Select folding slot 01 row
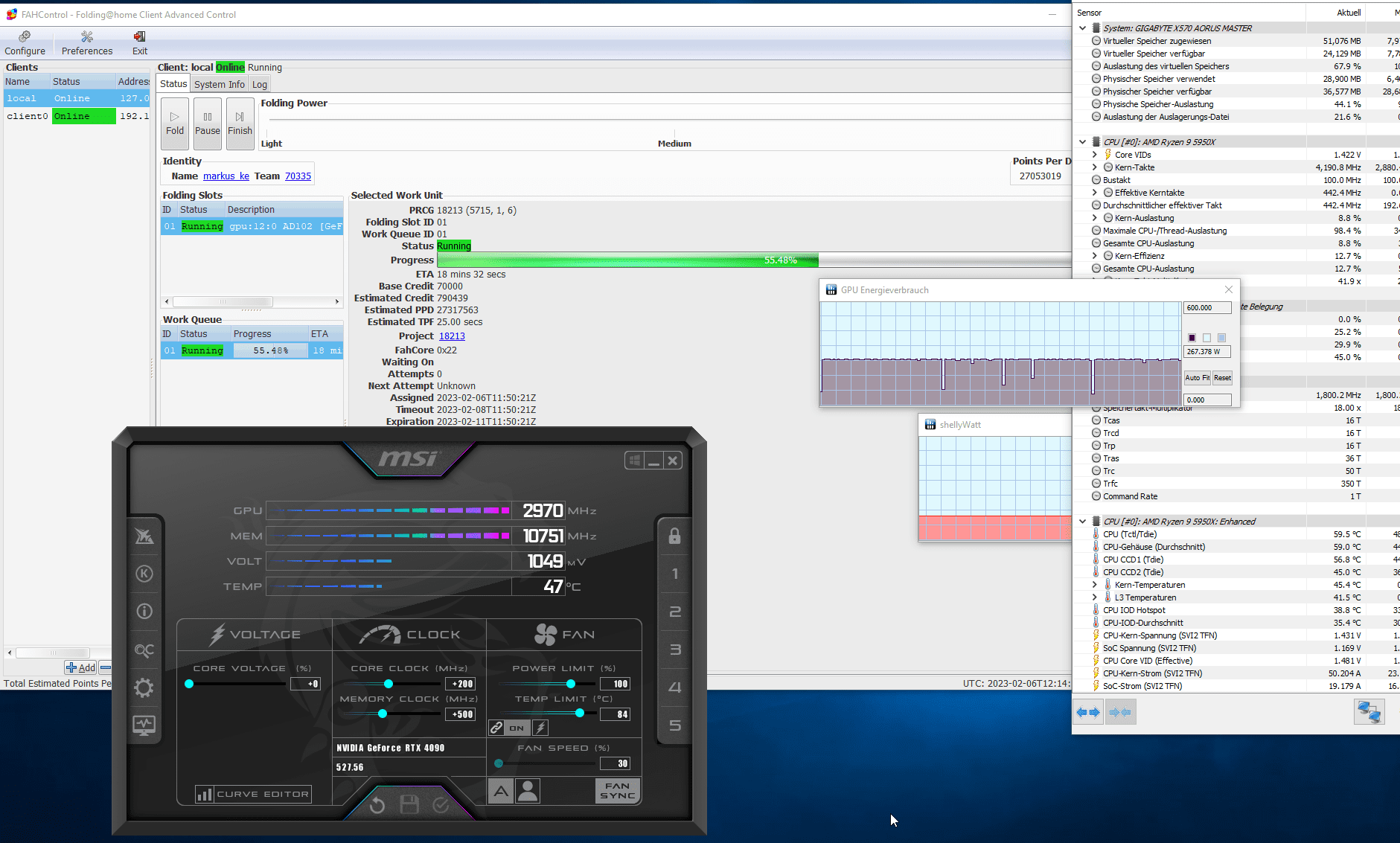Image resolution: width=1400 pixels, height=843 pixels. 252,226
